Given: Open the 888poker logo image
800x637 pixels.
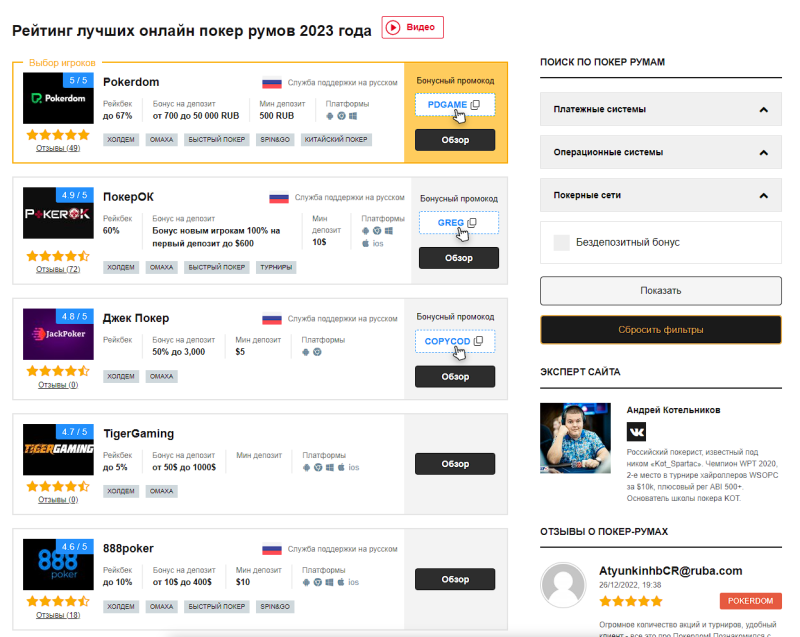Looking at the screenshot, I should (58, 564).
